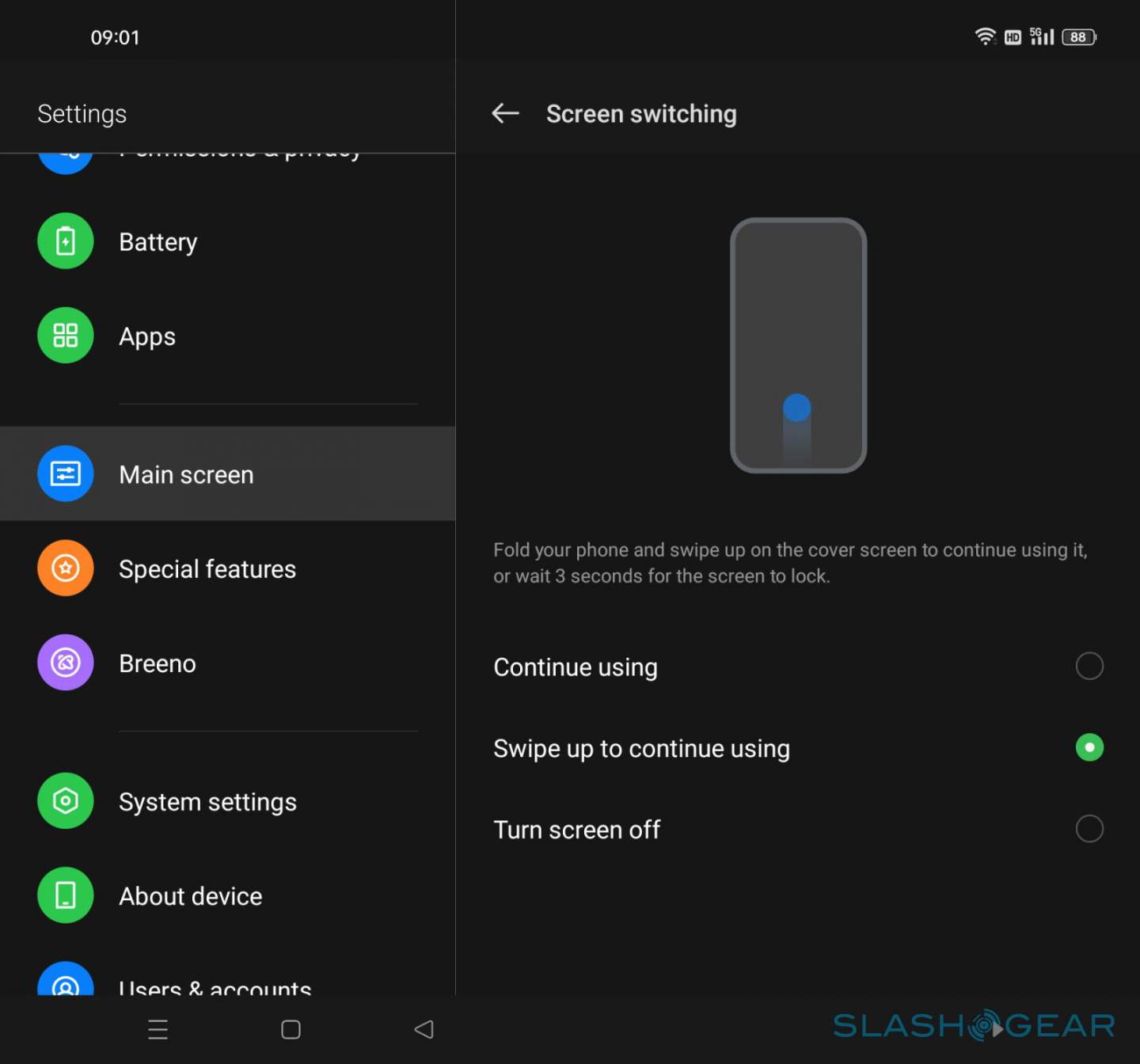Screen dimensions: 1140x1064
Task: Open the Breeno settings entry
Action: (158, 663)
